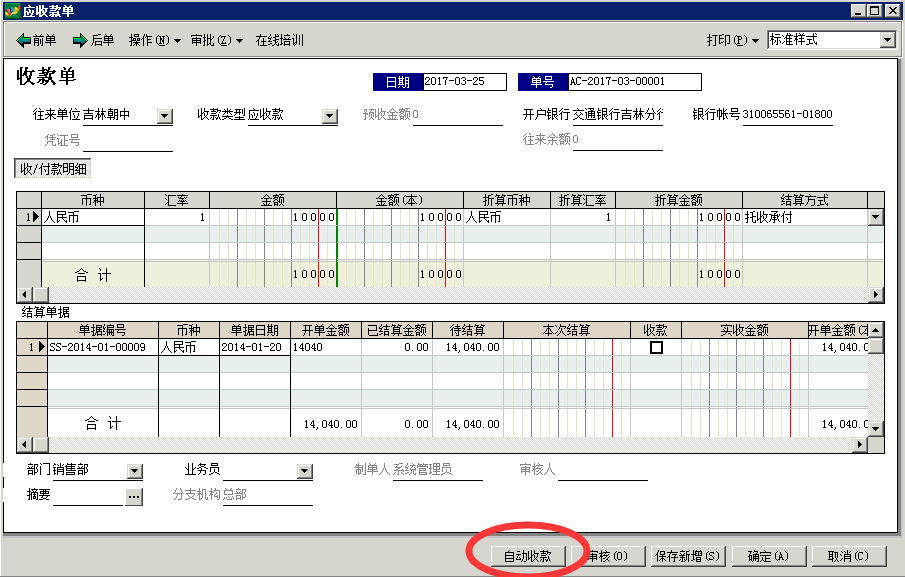Click the 摘要 input field
905x577 pixels.
pyautogui.click(x=88, y=496)
